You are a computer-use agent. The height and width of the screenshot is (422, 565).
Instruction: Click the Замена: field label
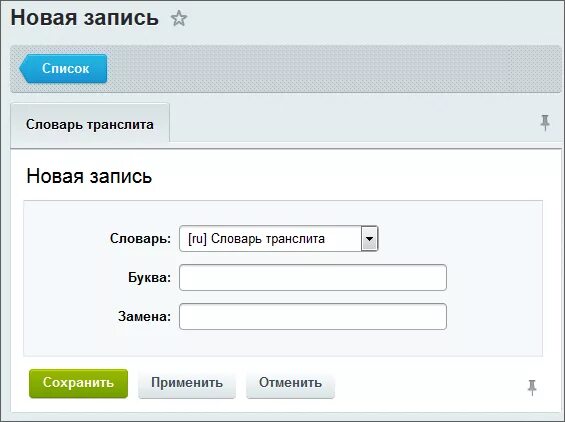pos(144,316)
